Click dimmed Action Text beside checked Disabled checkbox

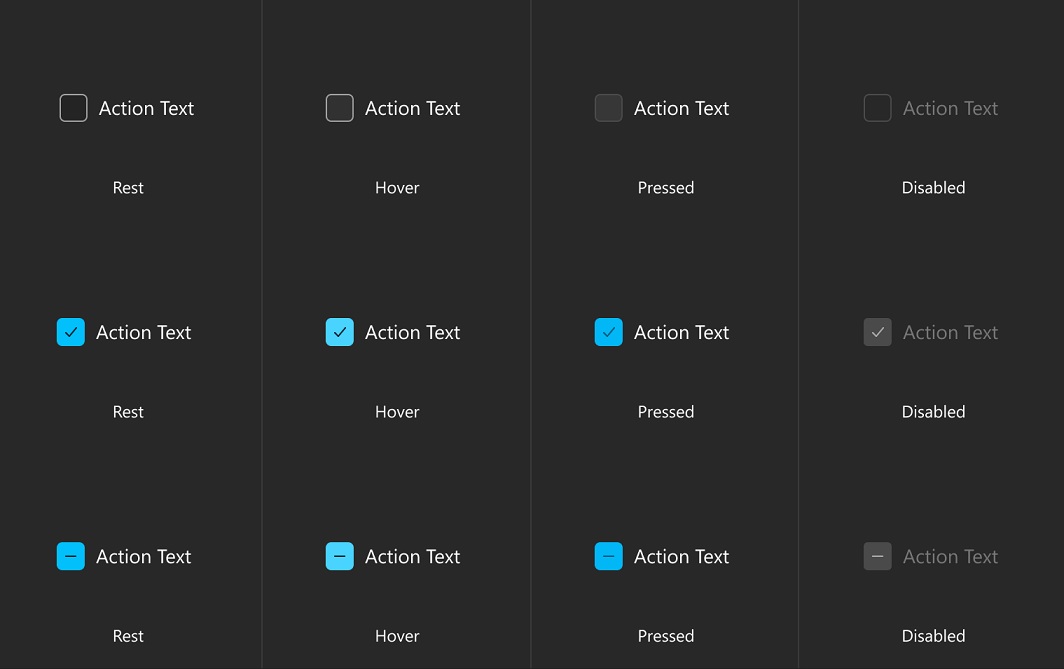(950, 332)
